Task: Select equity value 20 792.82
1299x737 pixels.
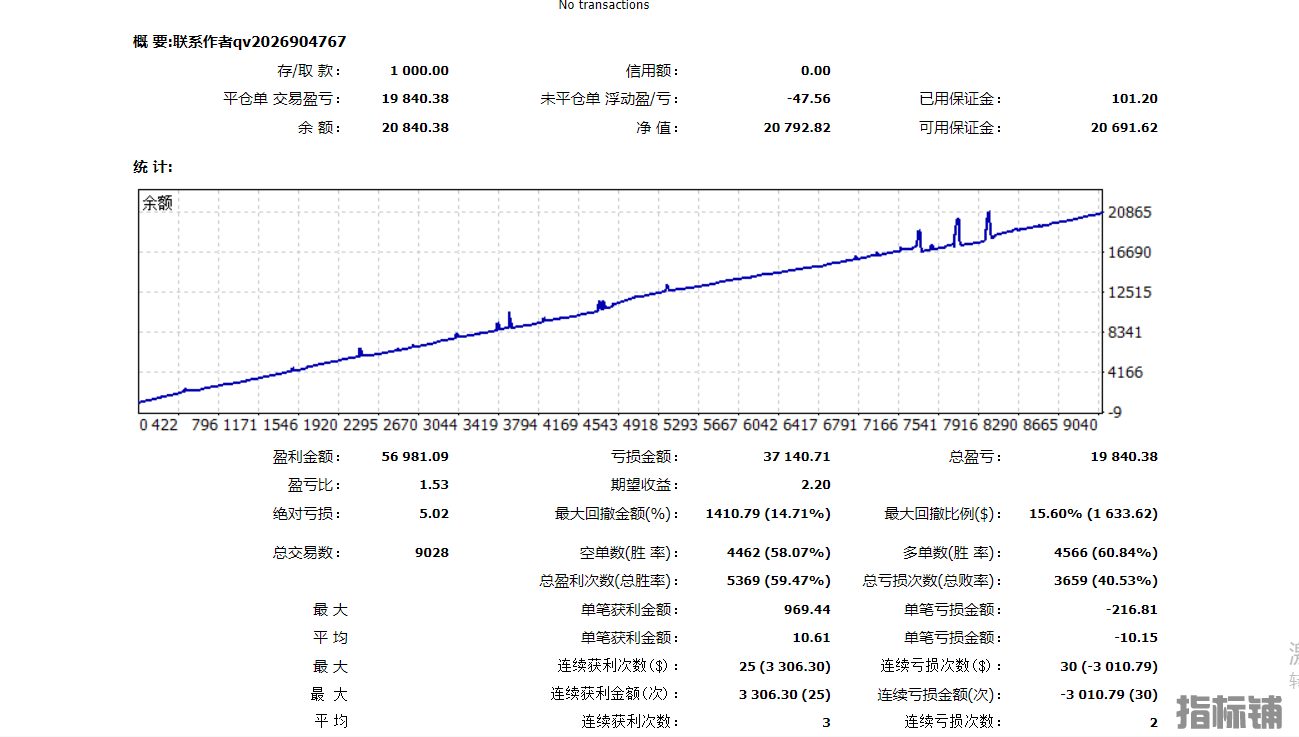Action: 797,128
